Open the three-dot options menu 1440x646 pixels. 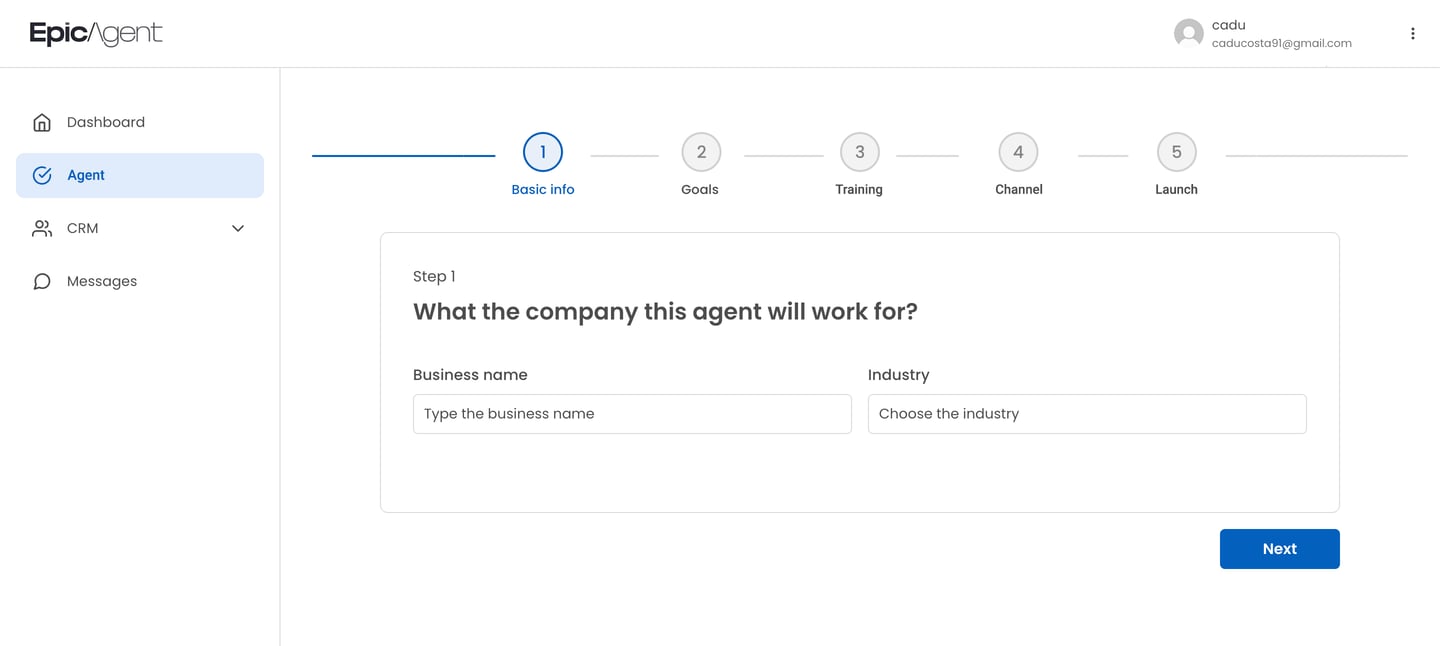click(x=1412, y=34)
